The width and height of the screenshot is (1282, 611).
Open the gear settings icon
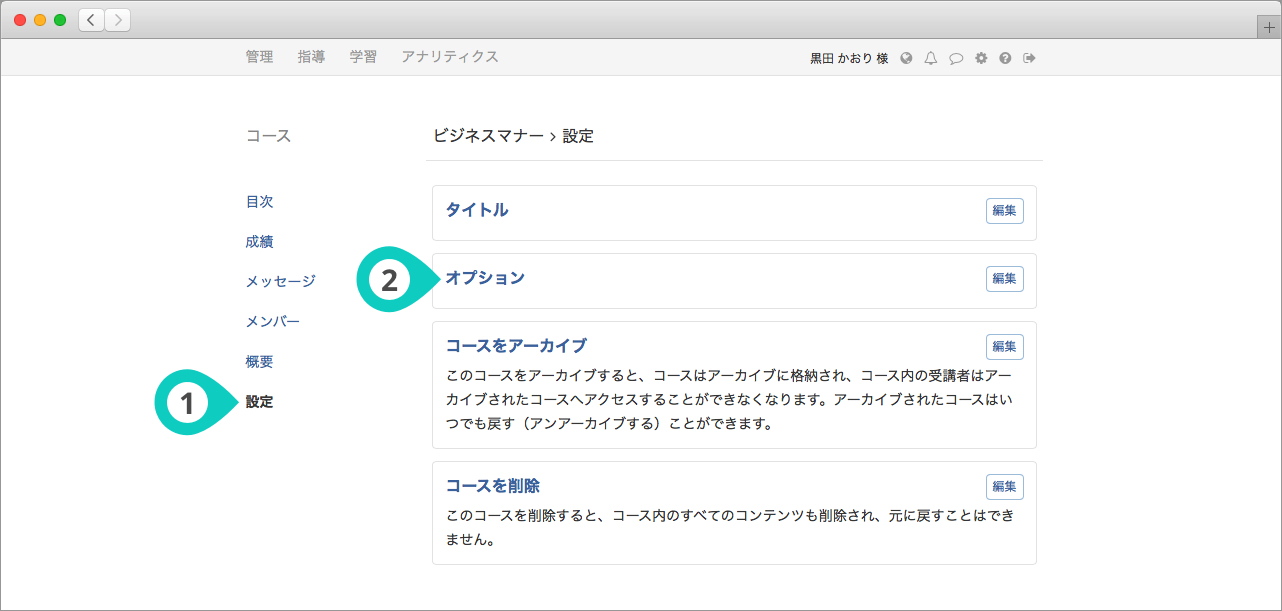(981, 58)
